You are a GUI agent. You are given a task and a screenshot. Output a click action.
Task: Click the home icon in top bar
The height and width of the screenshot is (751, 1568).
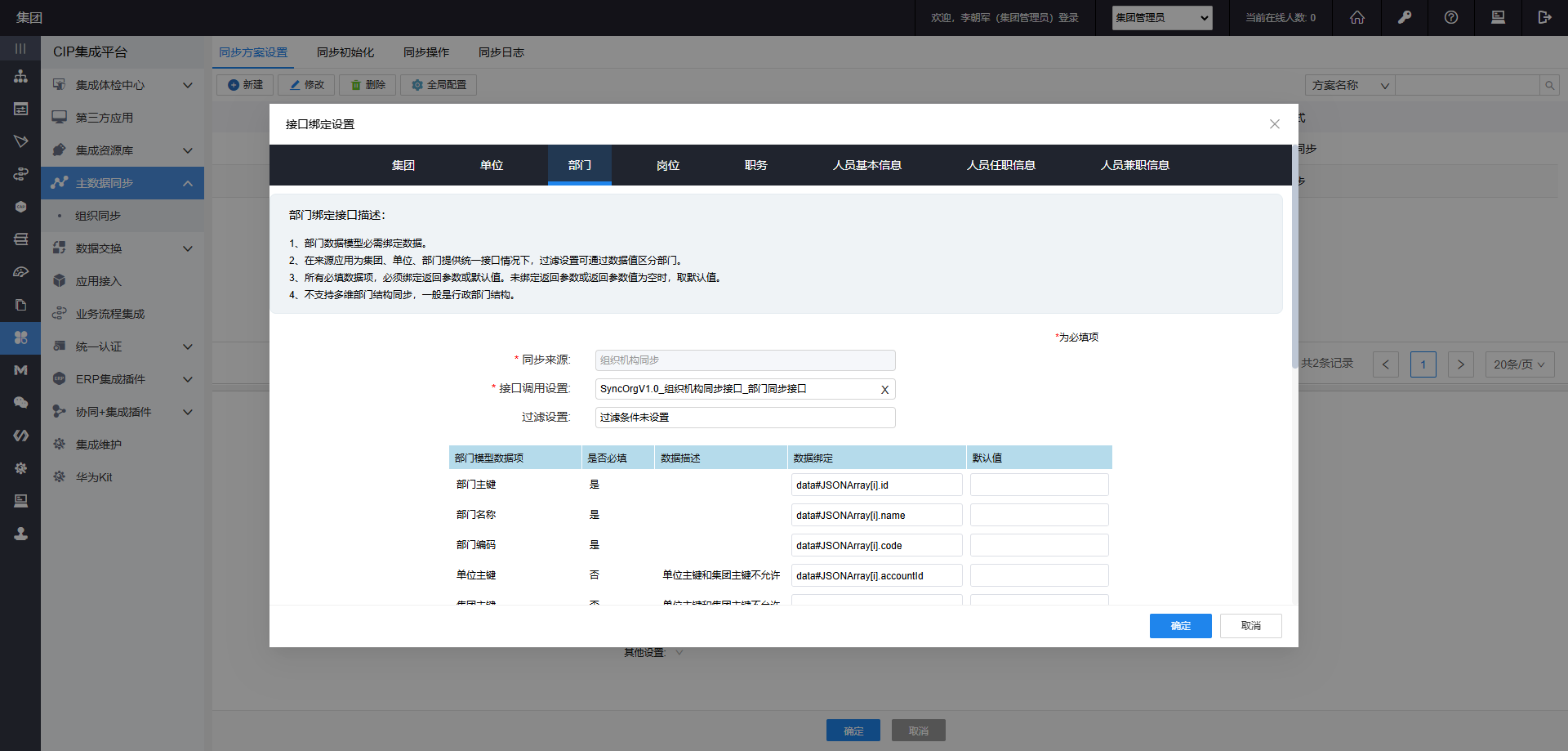(x=1356, y=17)
